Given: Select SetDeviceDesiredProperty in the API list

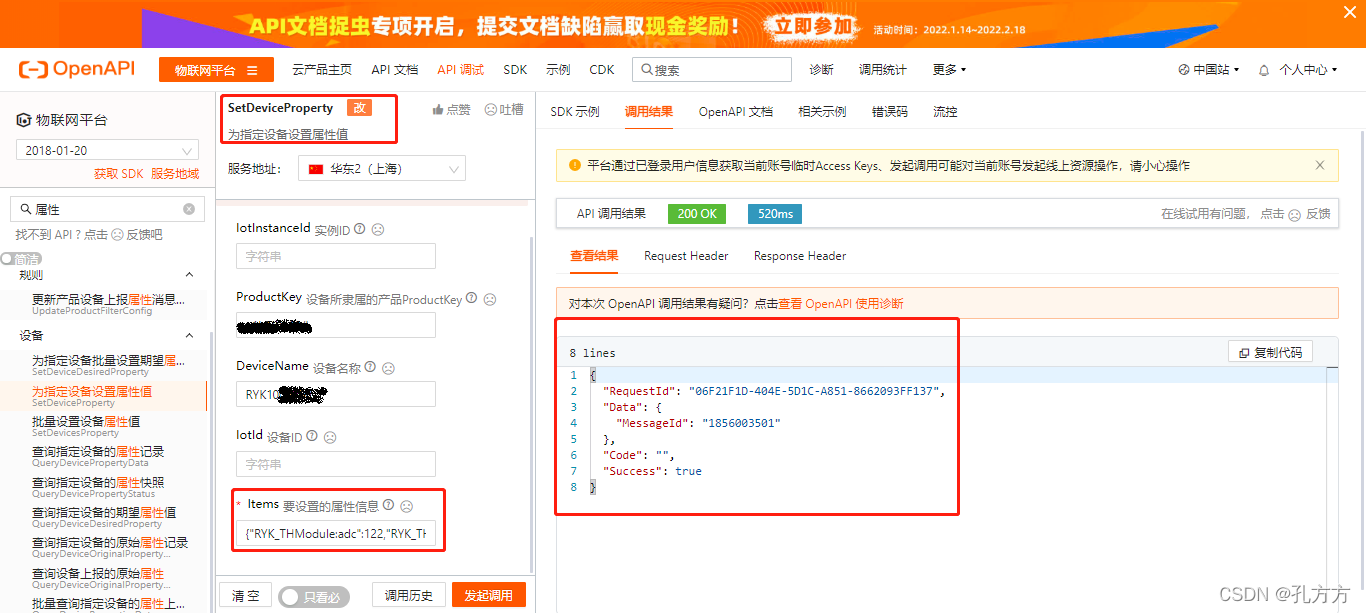Looking at the screenshot, I should coord(108,365).
